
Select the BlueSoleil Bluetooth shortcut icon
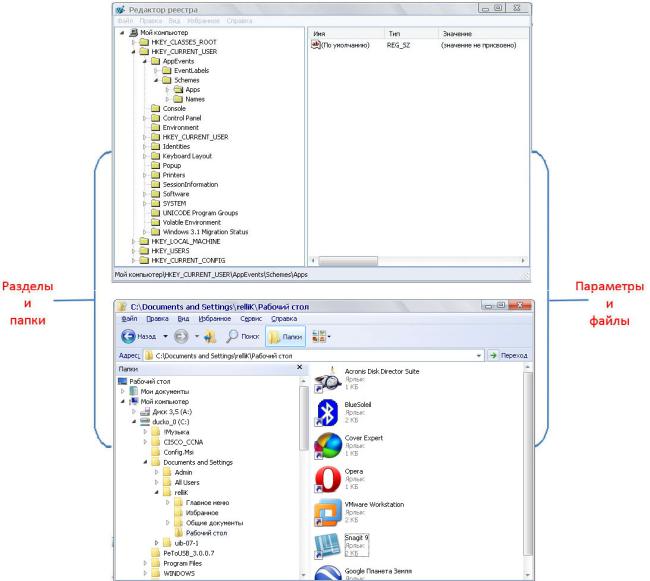tap(327, 412)
